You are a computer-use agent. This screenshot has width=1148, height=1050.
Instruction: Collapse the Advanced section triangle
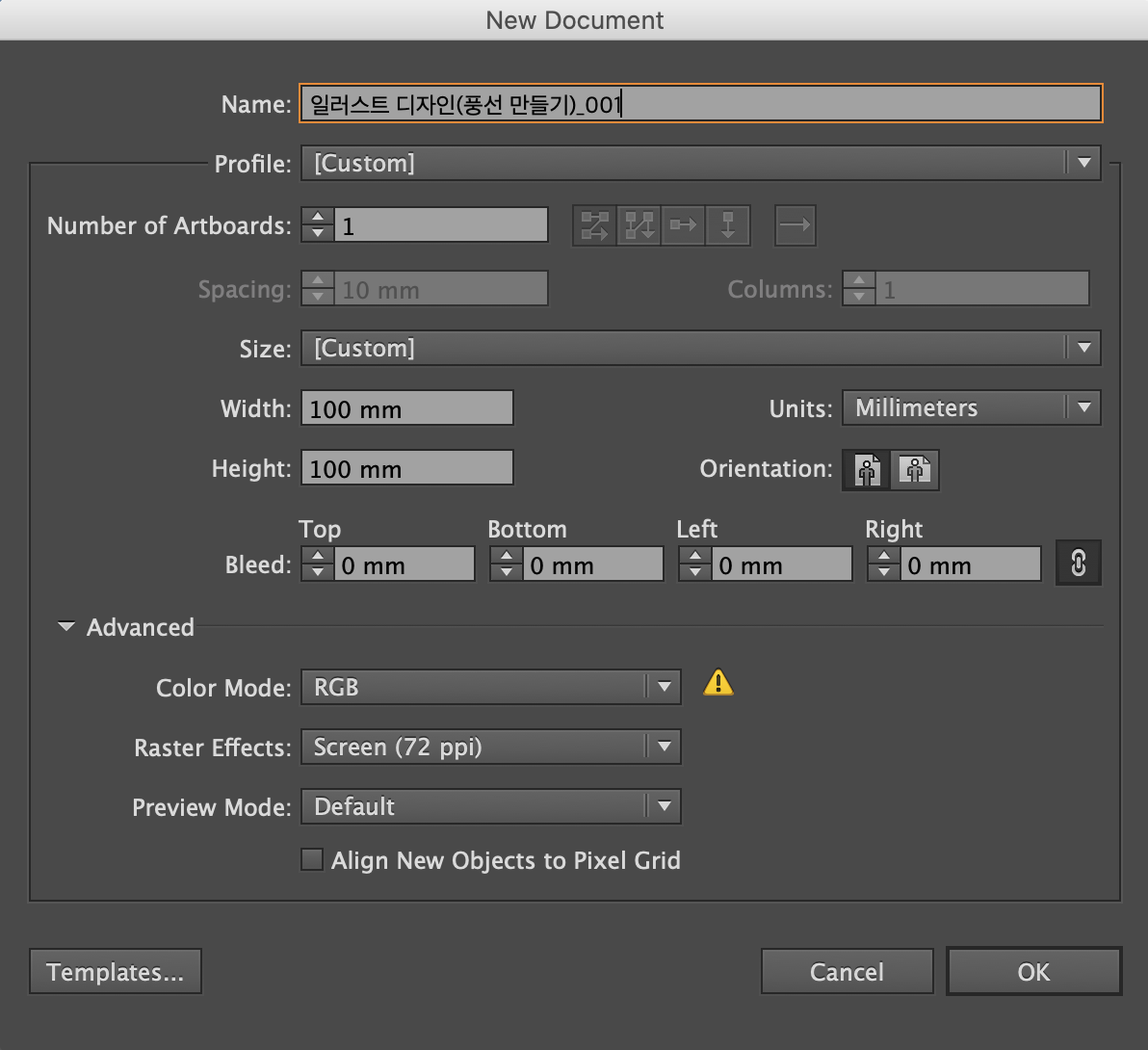coord(65,627)
